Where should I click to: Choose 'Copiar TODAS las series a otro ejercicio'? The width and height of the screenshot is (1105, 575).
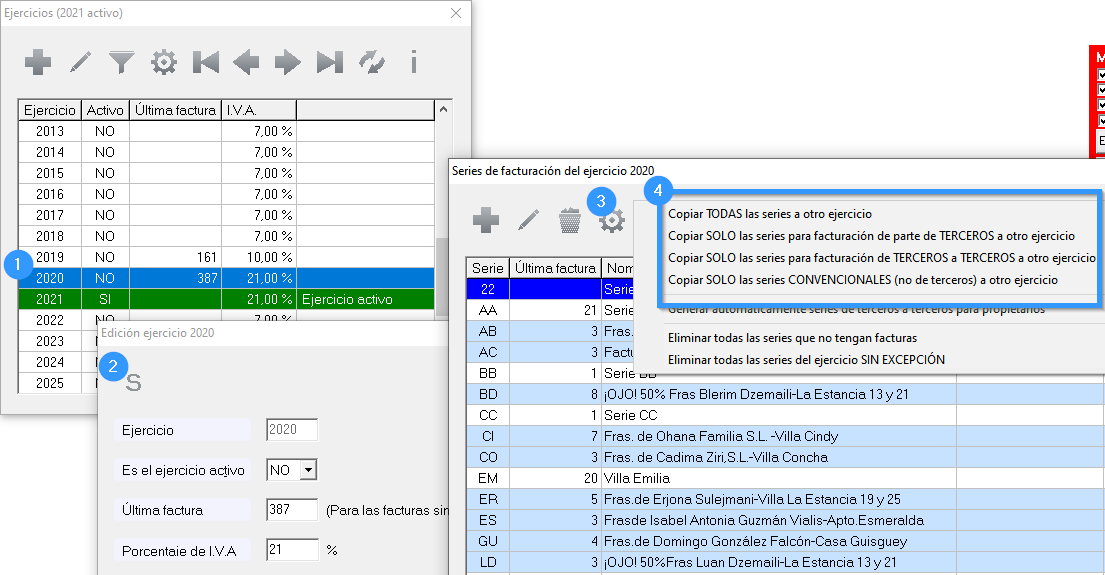769,214
